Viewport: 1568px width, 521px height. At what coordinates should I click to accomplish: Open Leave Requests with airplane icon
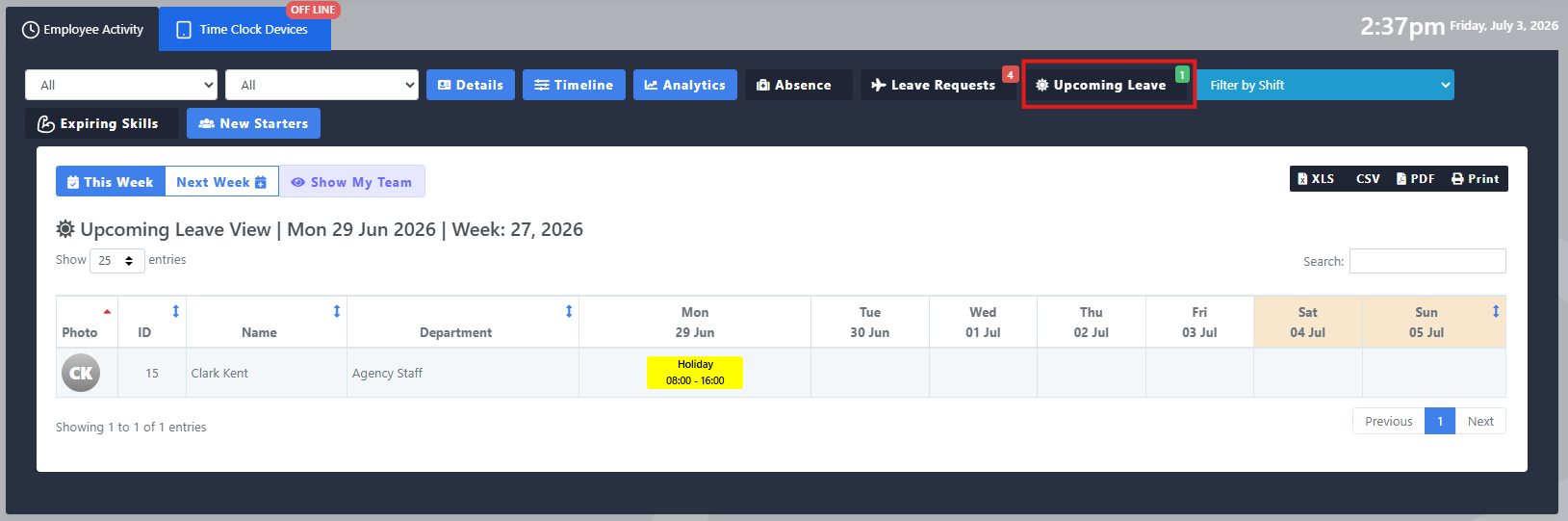(x=937, y=85)
